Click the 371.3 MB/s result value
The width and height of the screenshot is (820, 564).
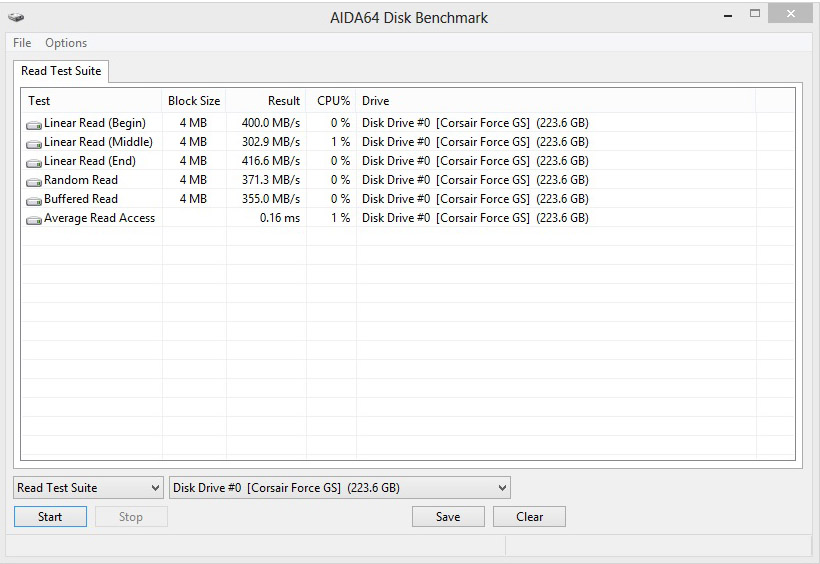(271, 180)
